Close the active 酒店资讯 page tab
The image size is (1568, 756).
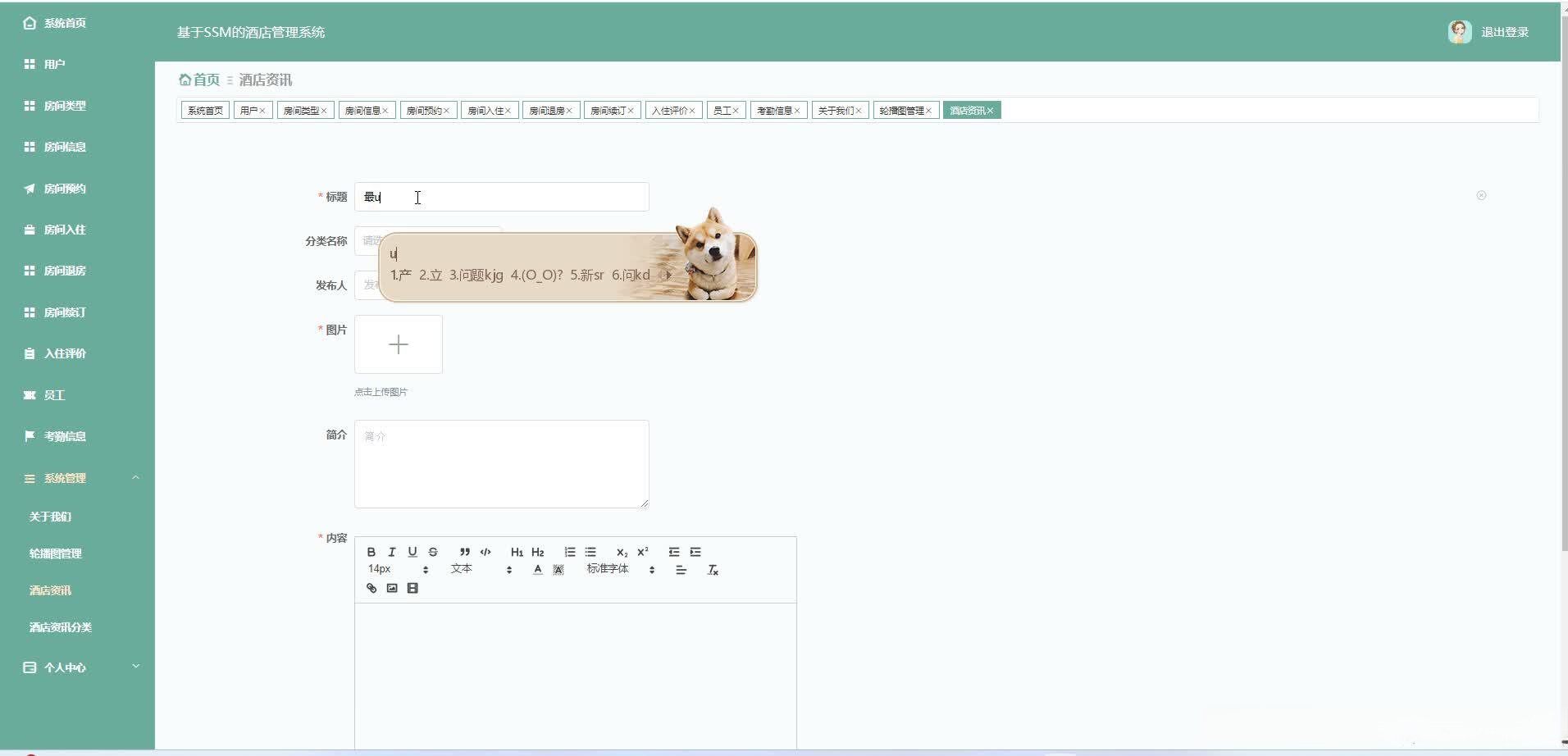991,111
